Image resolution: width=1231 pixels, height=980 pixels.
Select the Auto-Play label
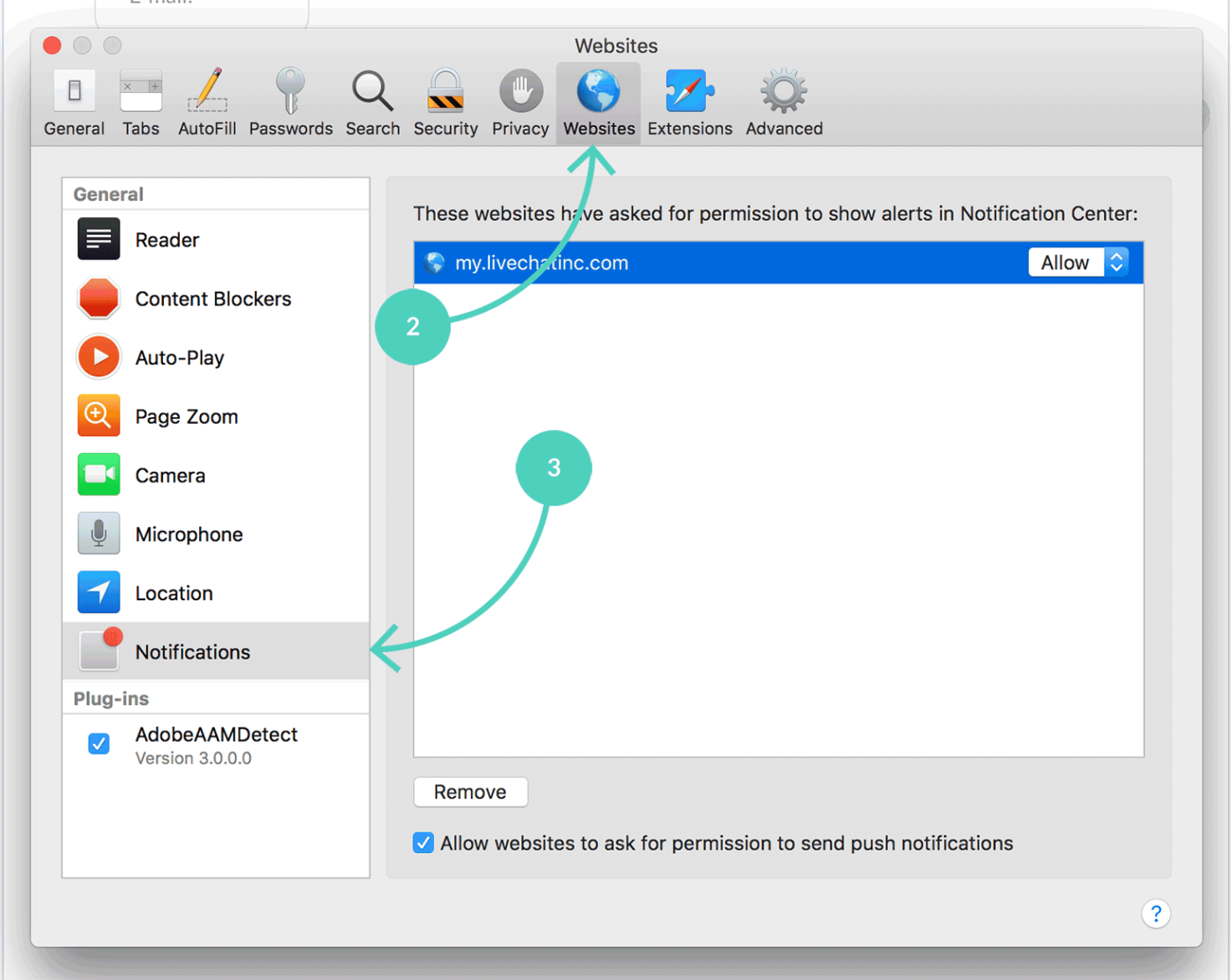point(180,358)
